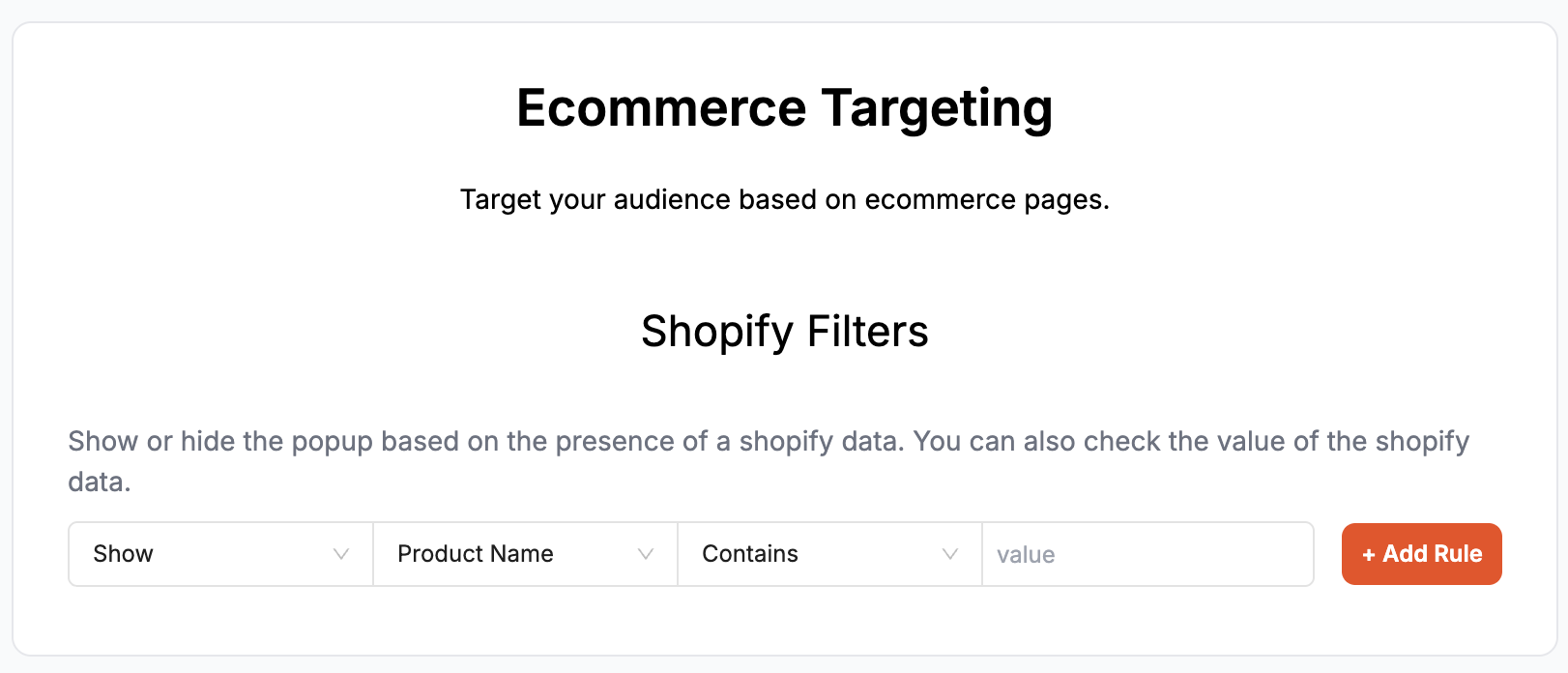Click the audience targeting subtitle text
This screenshot has height=673, width=1568.
(x=784, y=199)
